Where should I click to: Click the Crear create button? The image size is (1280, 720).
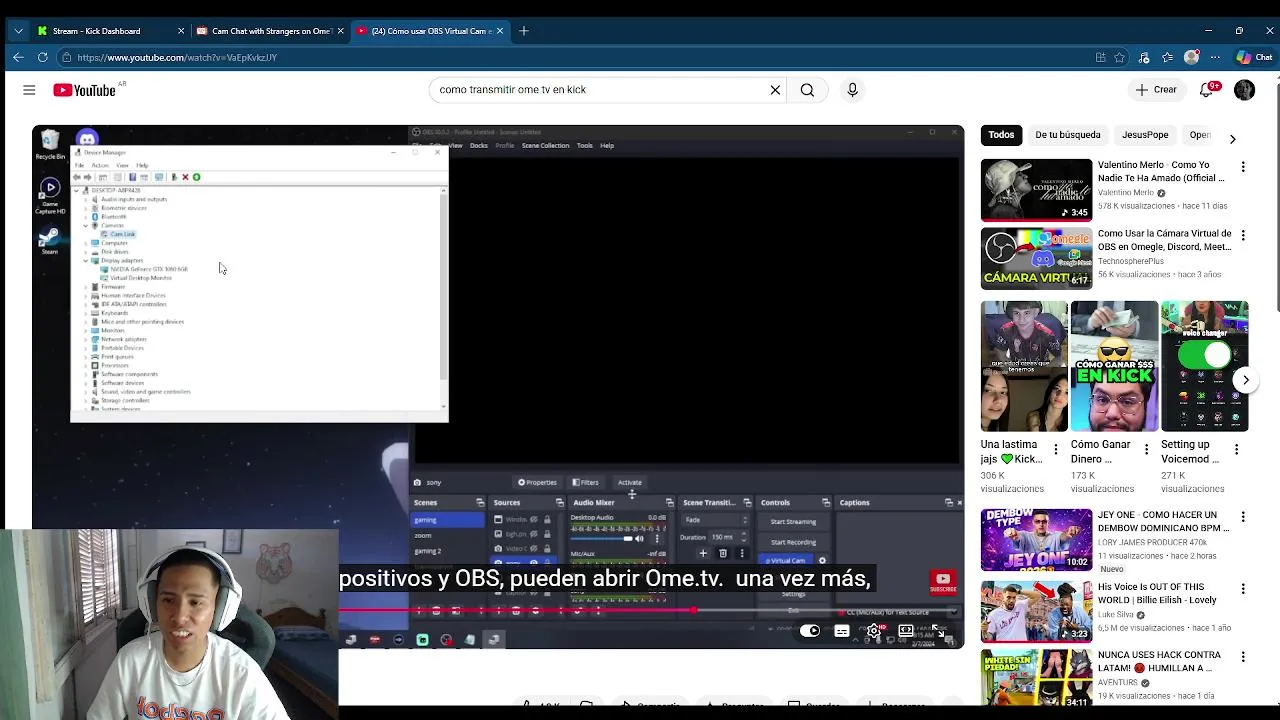pyautogui.click(x=1156, y=90)
